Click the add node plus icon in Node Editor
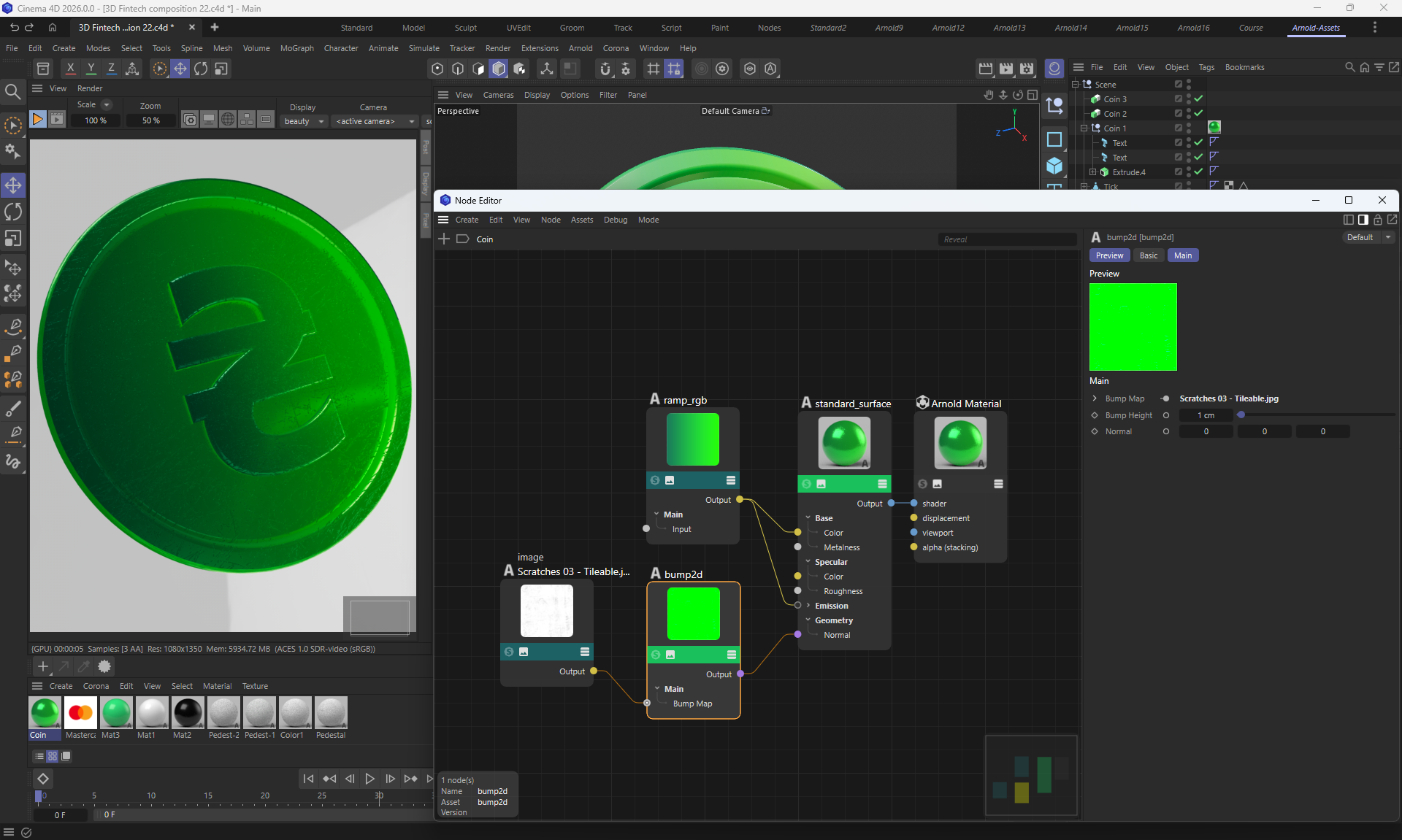Image resolution: width=1402 pixels, height=840 pixels. 444,239
